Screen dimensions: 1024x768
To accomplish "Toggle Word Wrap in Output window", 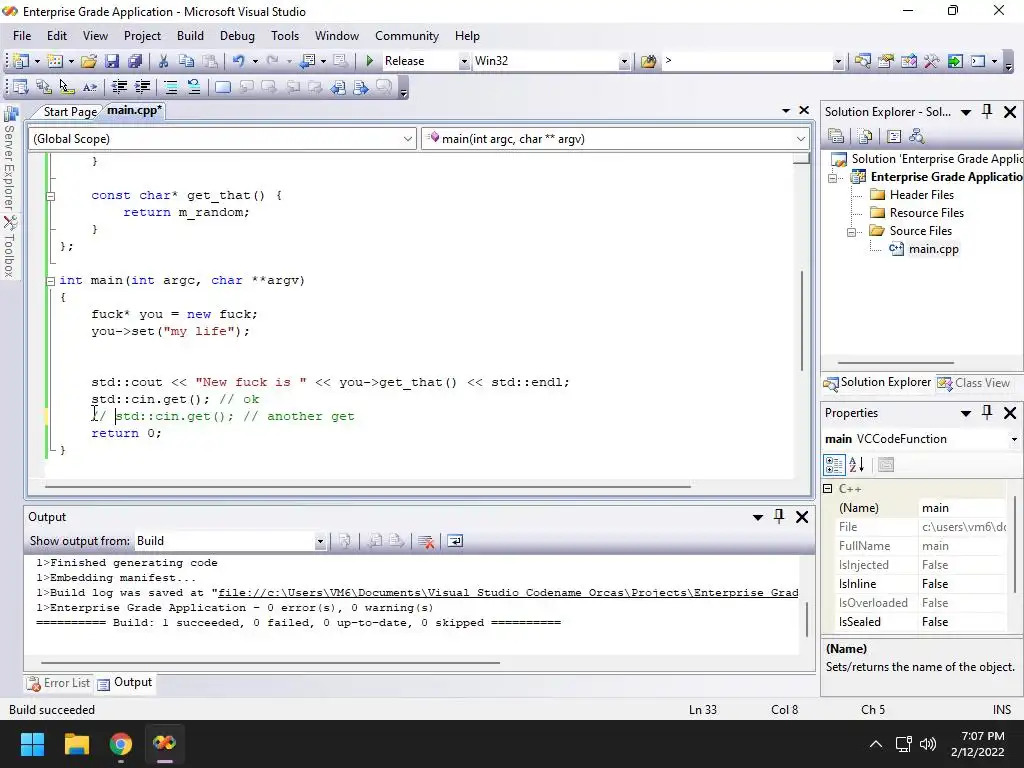I will (455, 541).
